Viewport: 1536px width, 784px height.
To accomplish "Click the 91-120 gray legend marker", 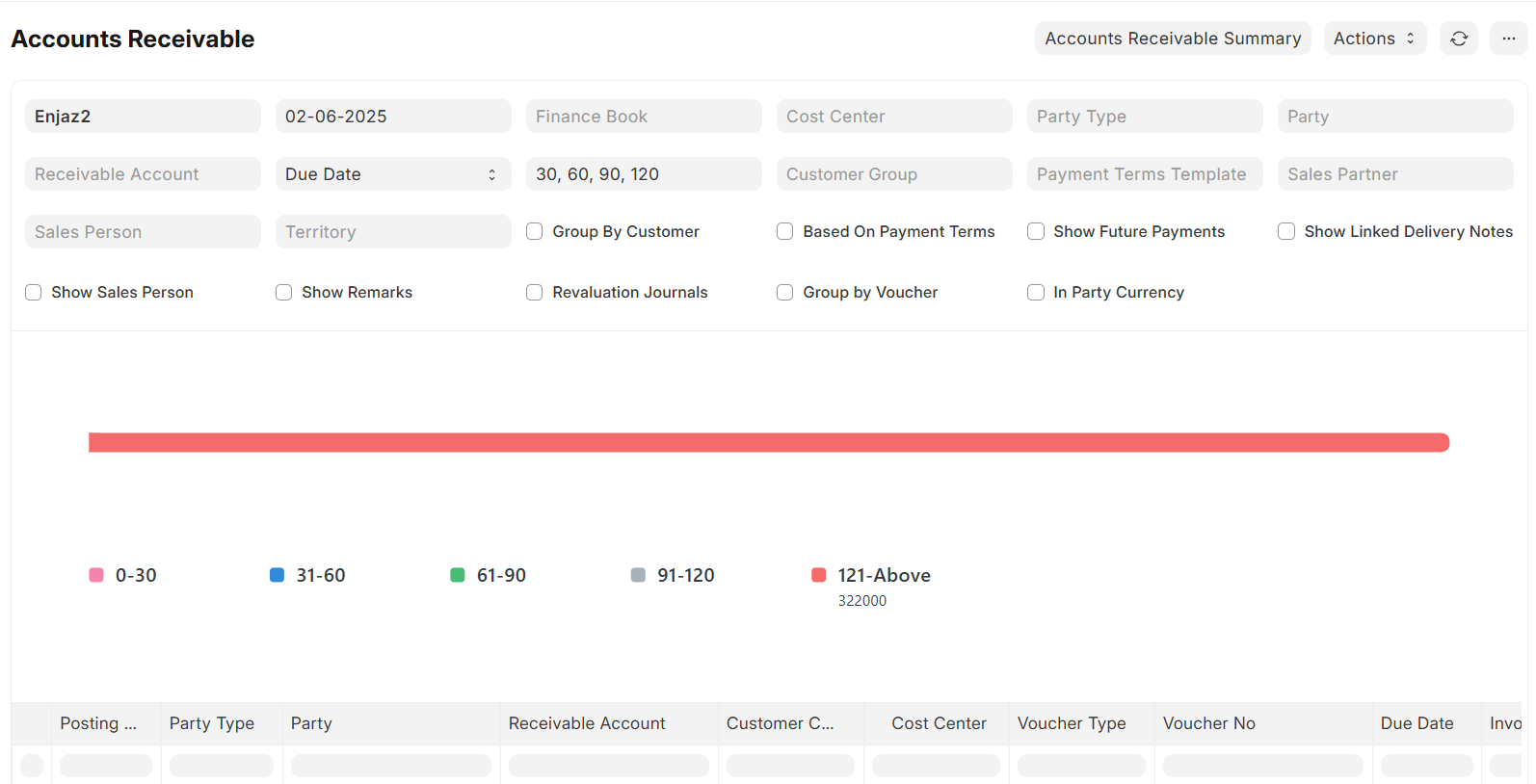I will [638, 575].
